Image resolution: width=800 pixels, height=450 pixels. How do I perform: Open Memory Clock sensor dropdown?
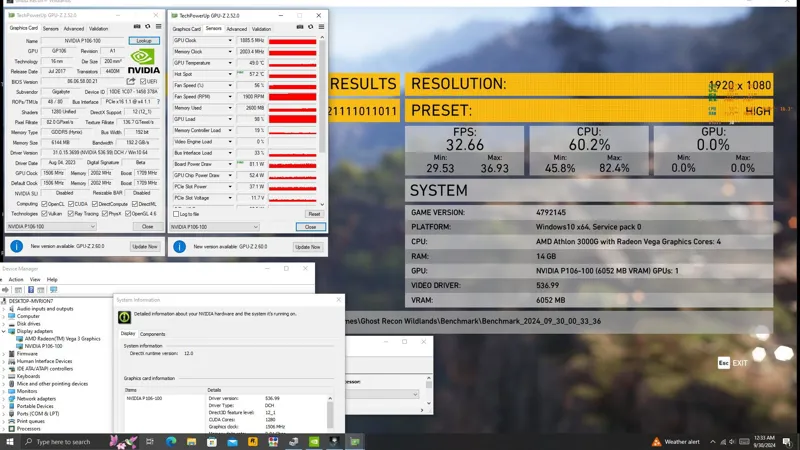(230, 52)
